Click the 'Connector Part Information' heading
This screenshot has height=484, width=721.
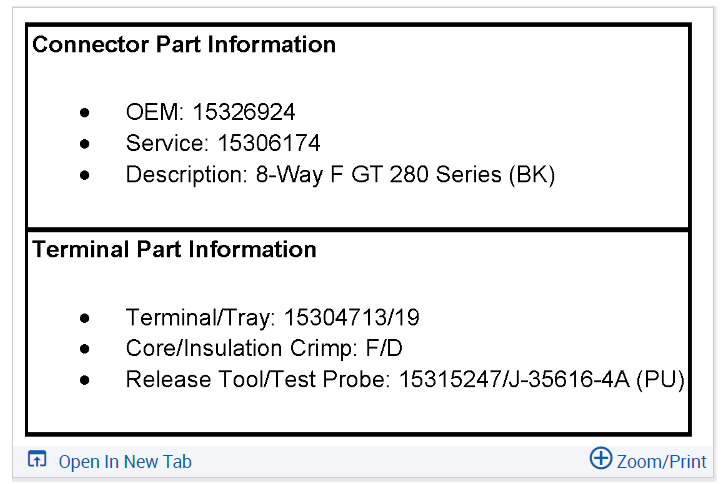(184, 45)
